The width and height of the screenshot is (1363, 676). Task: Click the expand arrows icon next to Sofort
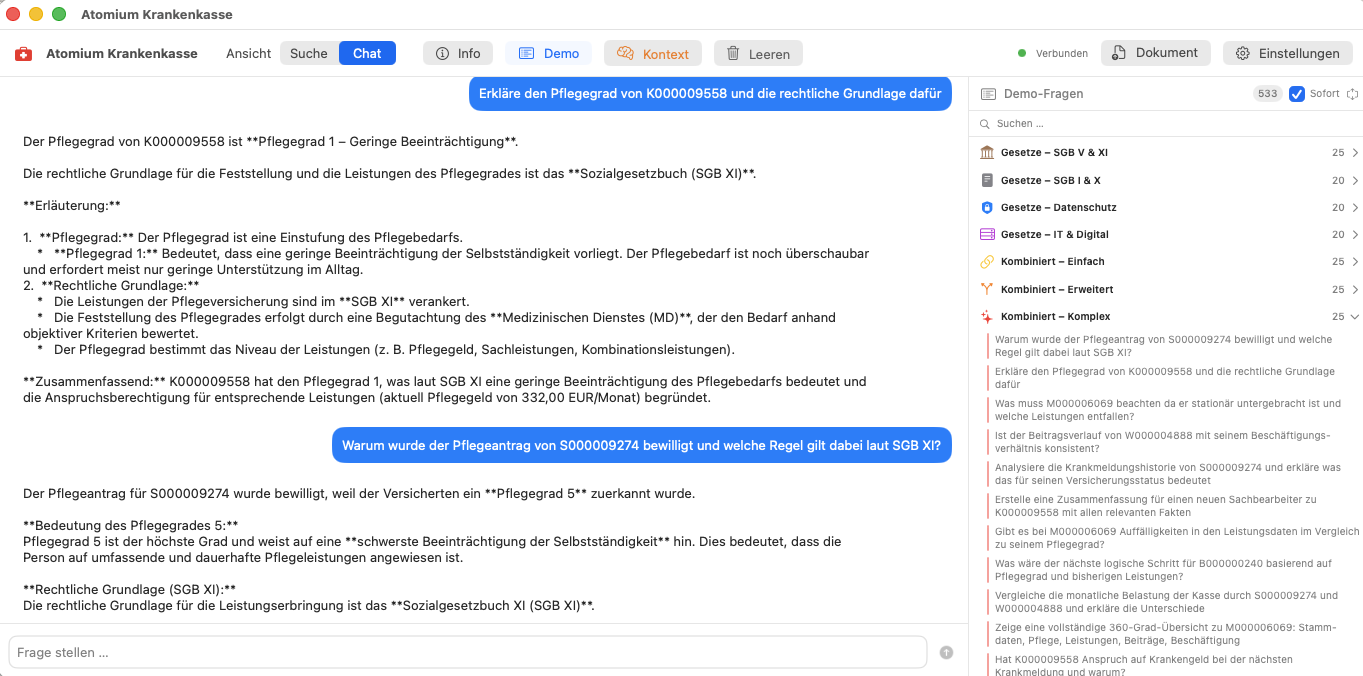(x=1352, y=94)
